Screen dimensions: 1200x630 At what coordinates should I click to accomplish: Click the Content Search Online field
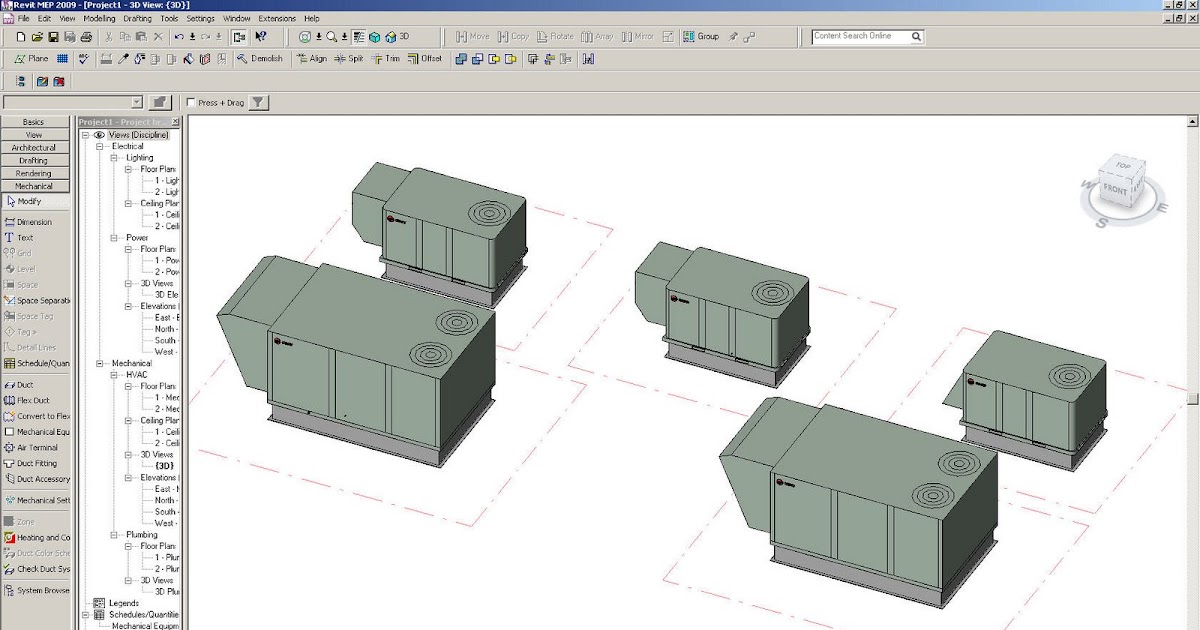(x=859, y=36)
